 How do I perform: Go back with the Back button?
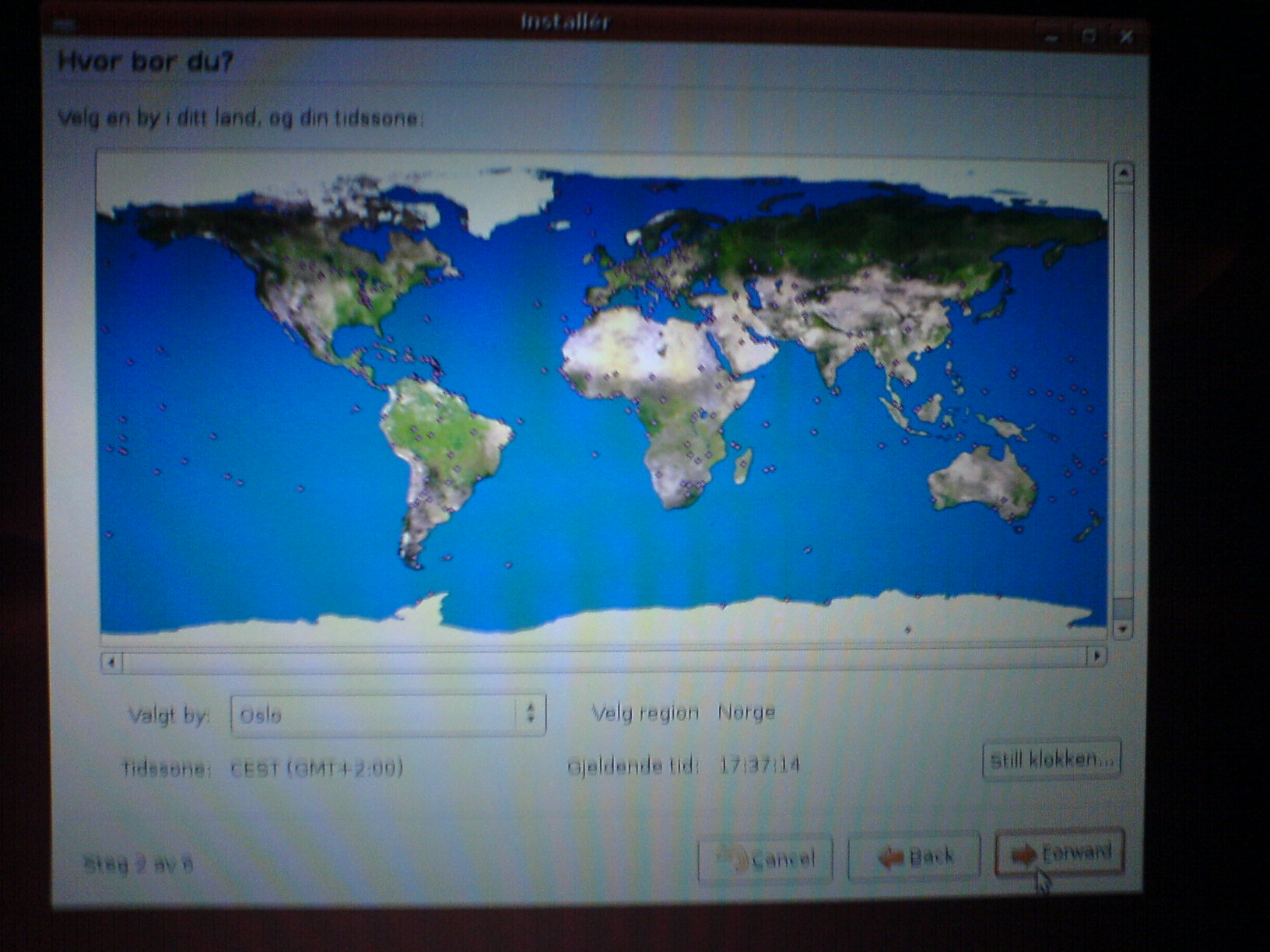914,856
